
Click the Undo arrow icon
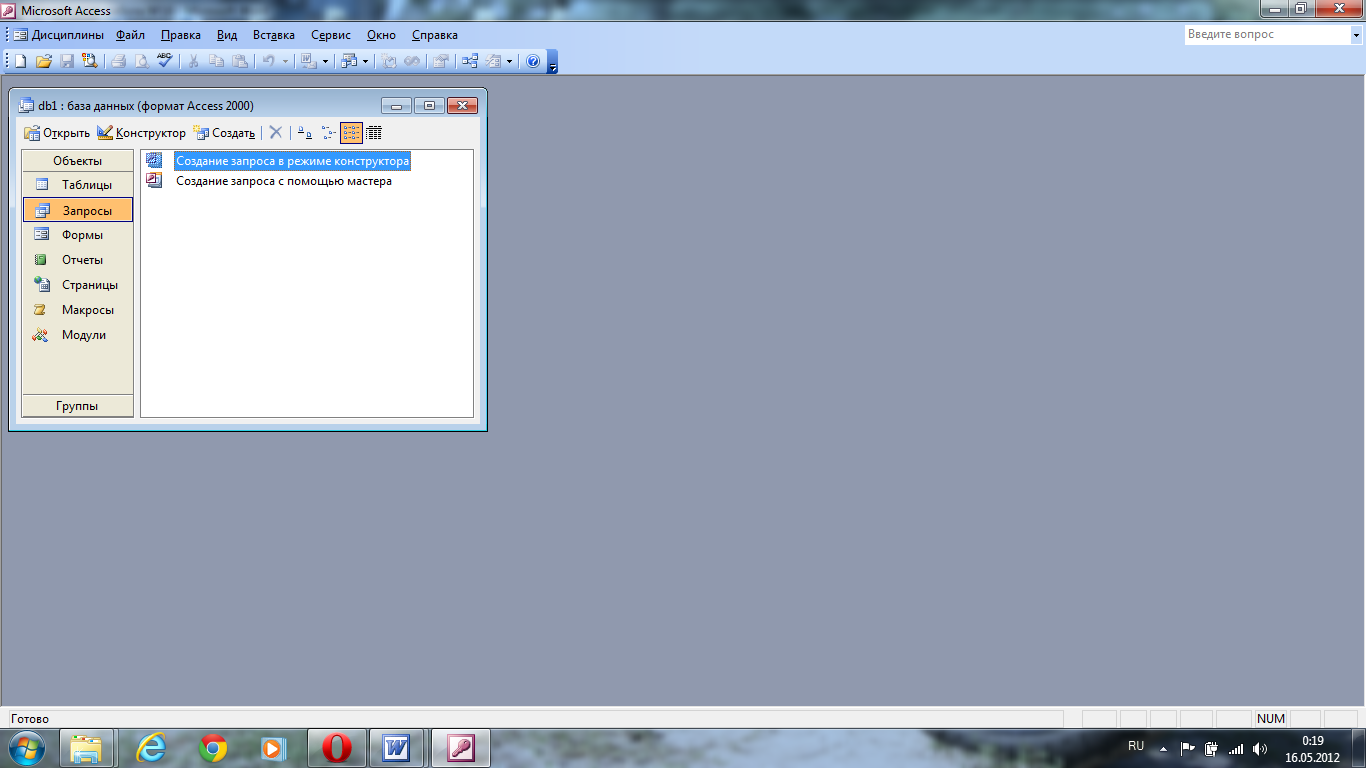[268, 61]
